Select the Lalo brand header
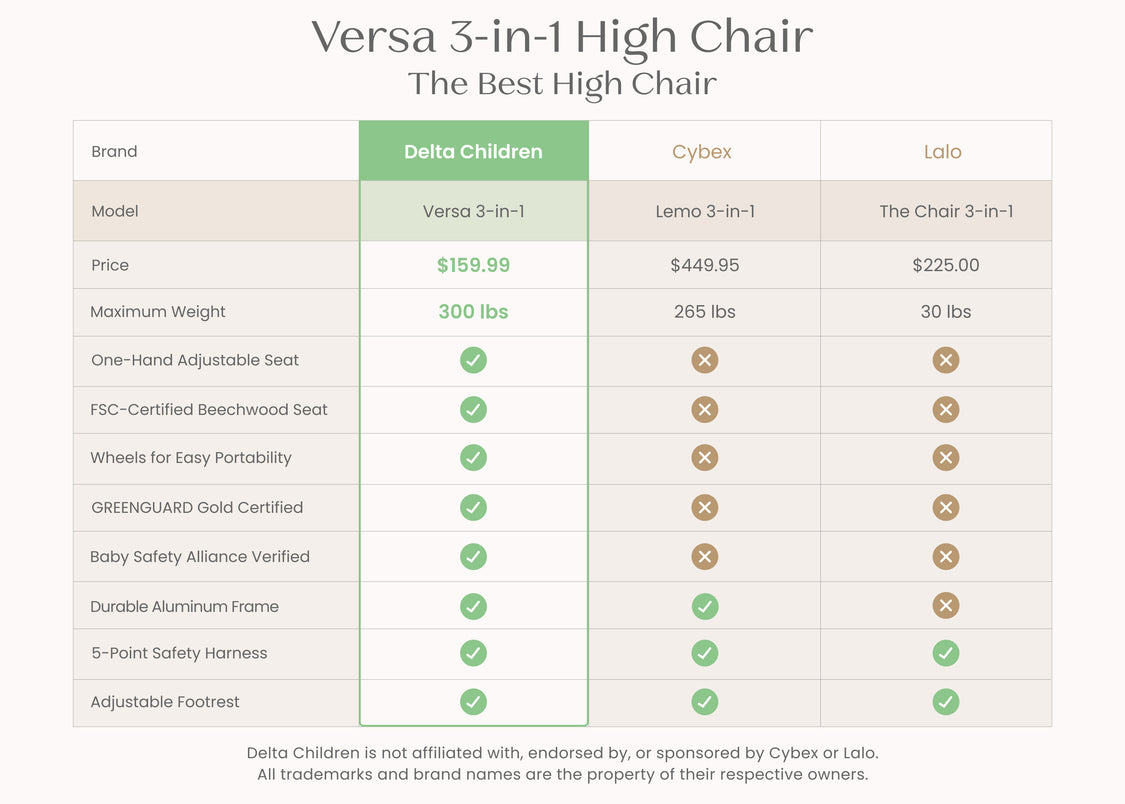Viewport: 1125px width, 804px height. pyautogui.click(x=942, y=152)
